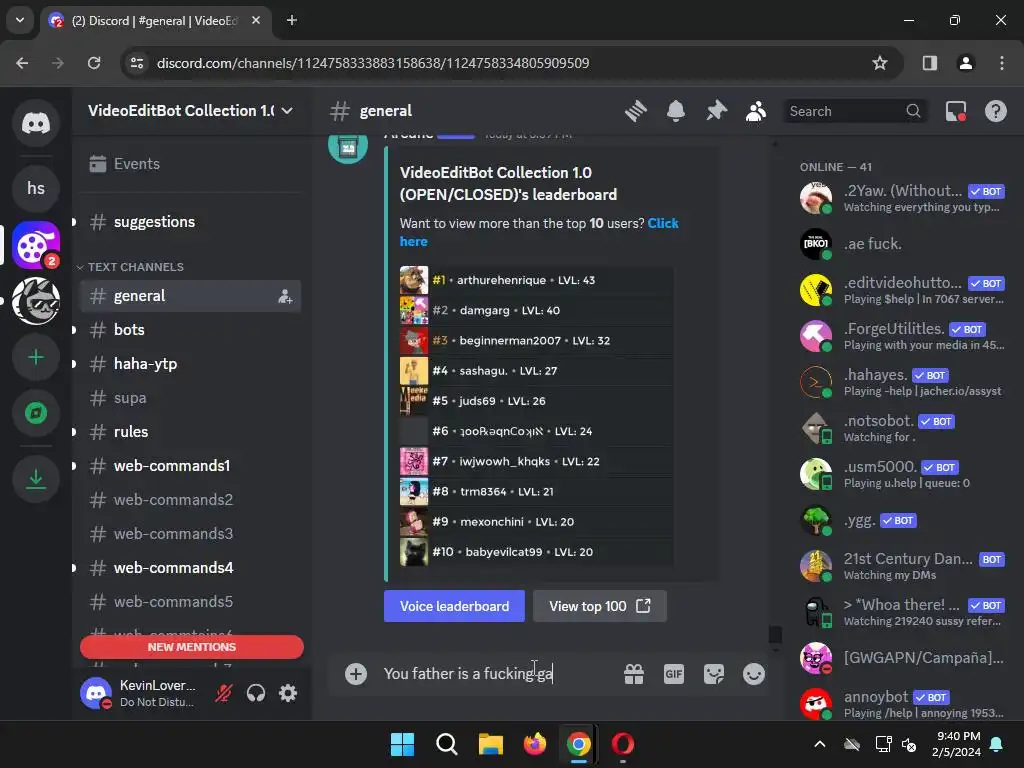This screenshot has width=1024, height=768.
Task: Open the GIF picker
Action: (x=673, y=674)
